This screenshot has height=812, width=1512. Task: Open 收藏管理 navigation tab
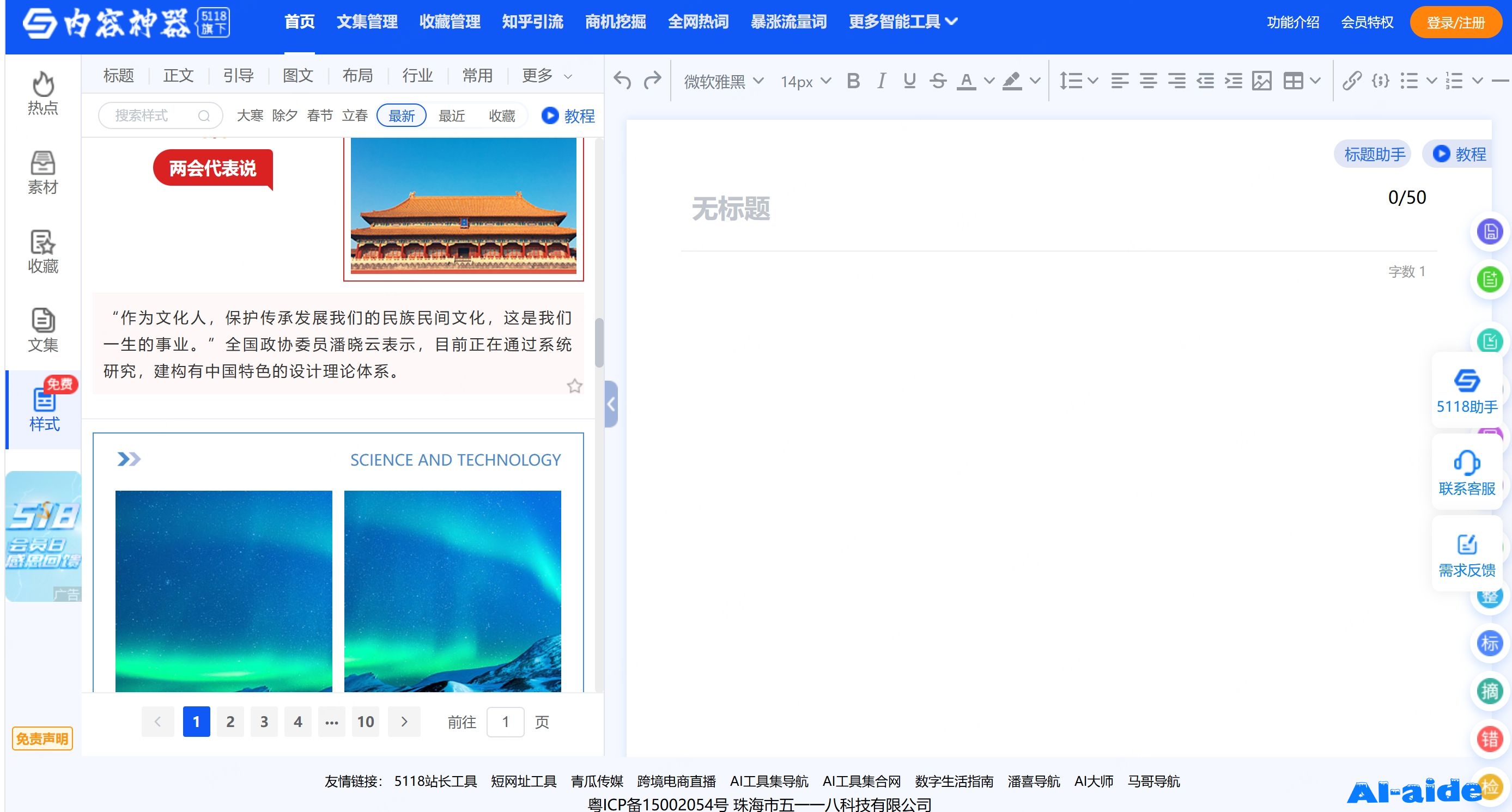(x=450, y=22)
